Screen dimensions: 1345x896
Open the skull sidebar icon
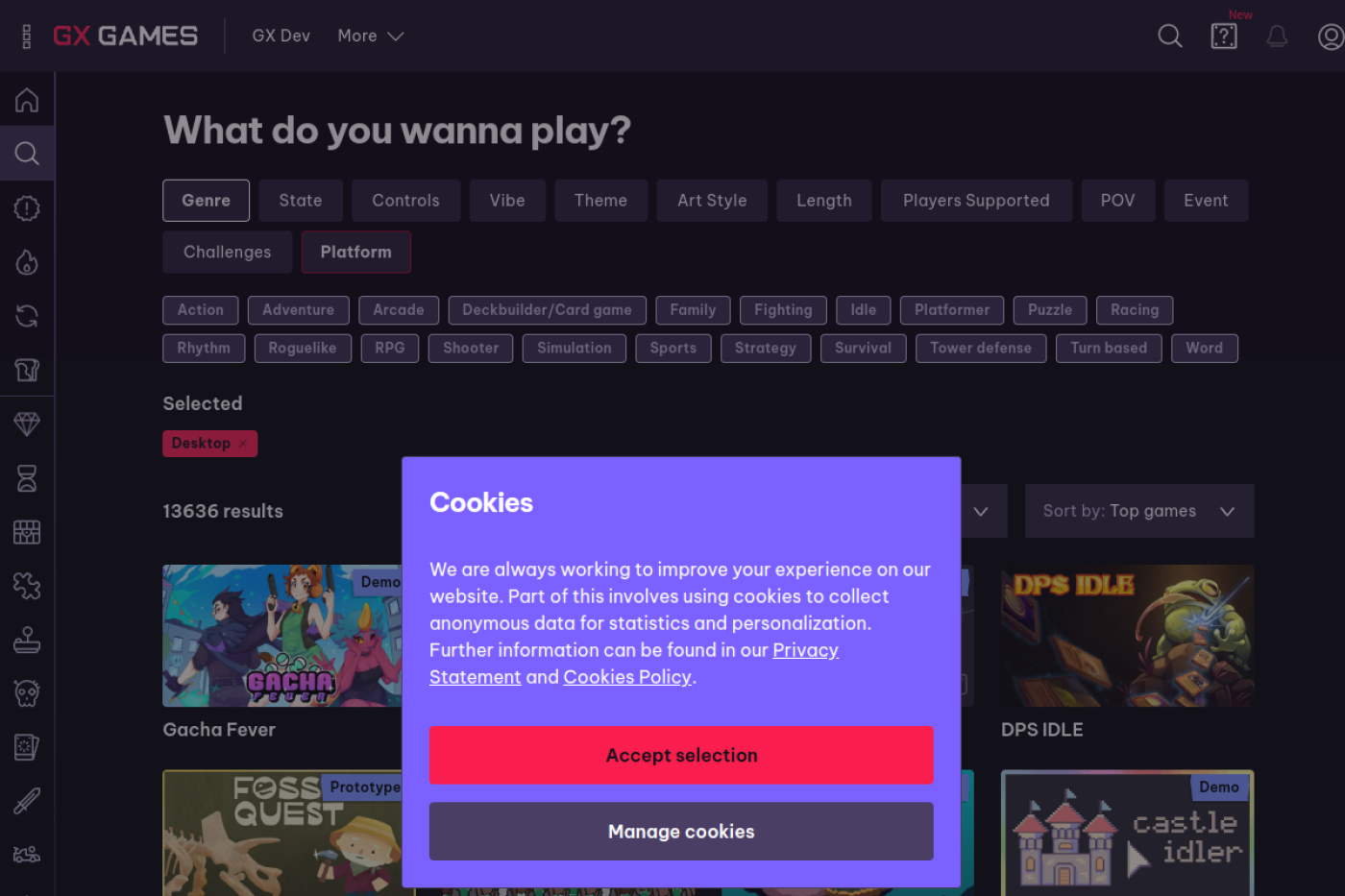tap(27, 693)
